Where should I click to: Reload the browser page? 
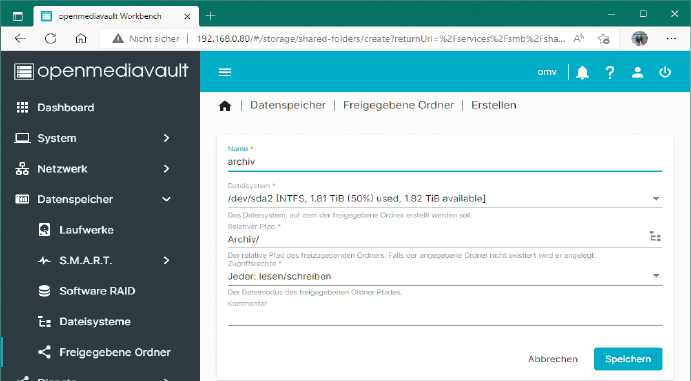pos(51,39)
